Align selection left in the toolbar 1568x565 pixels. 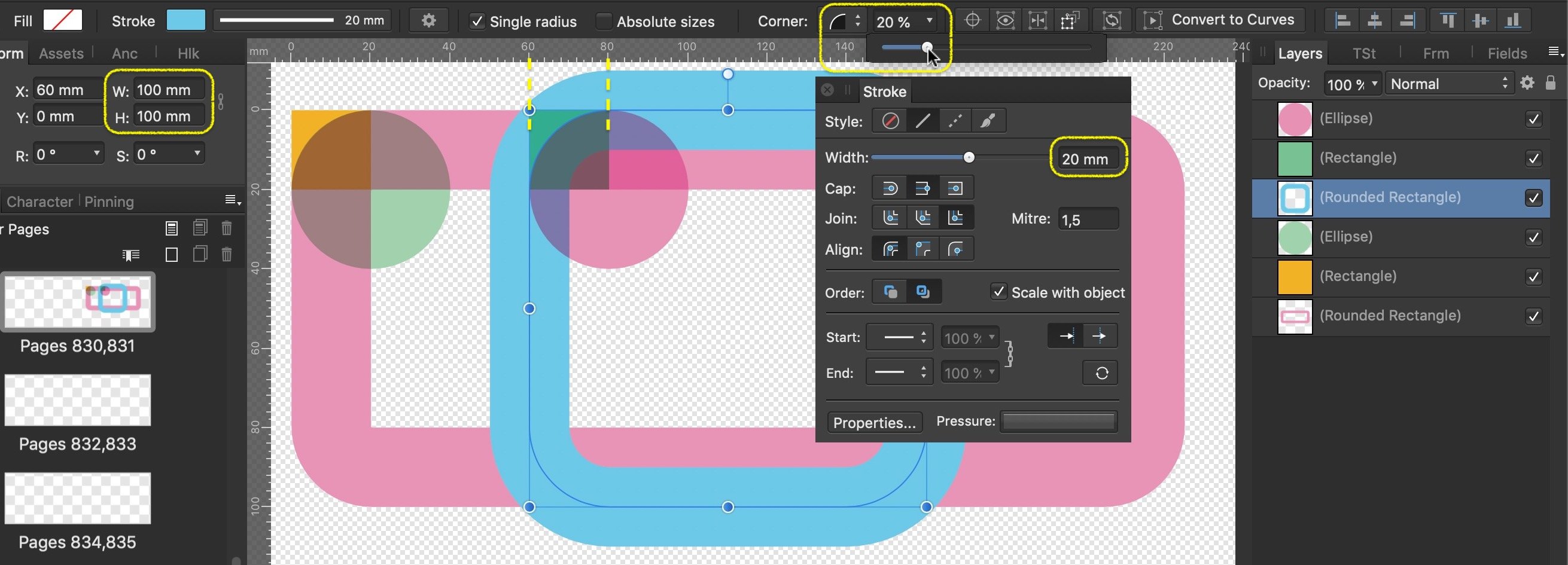pos(1342,21)
